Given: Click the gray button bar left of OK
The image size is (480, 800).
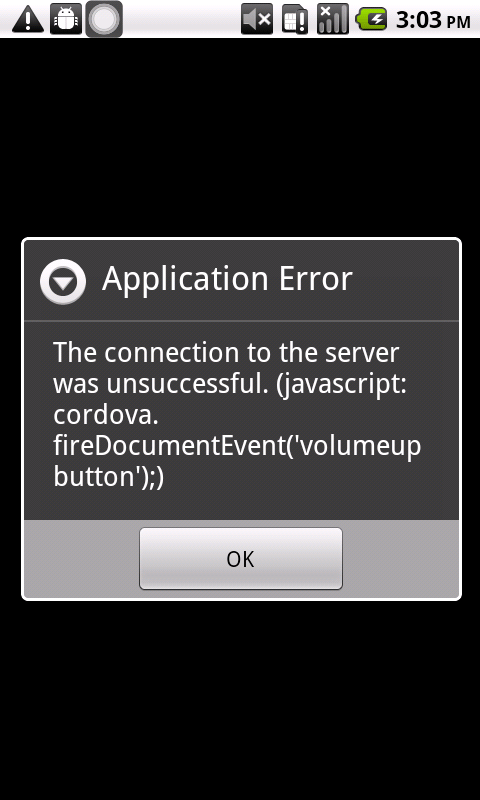Looking at the screenshot, I should [x=82, y=559].
